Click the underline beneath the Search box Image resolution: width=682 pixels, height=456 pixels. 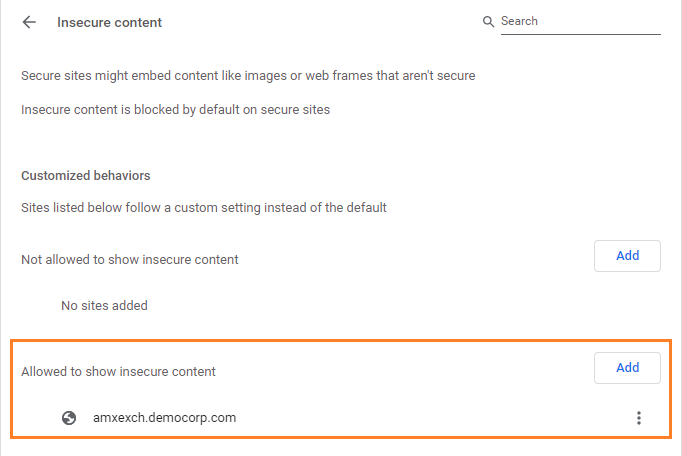point(580,35)
